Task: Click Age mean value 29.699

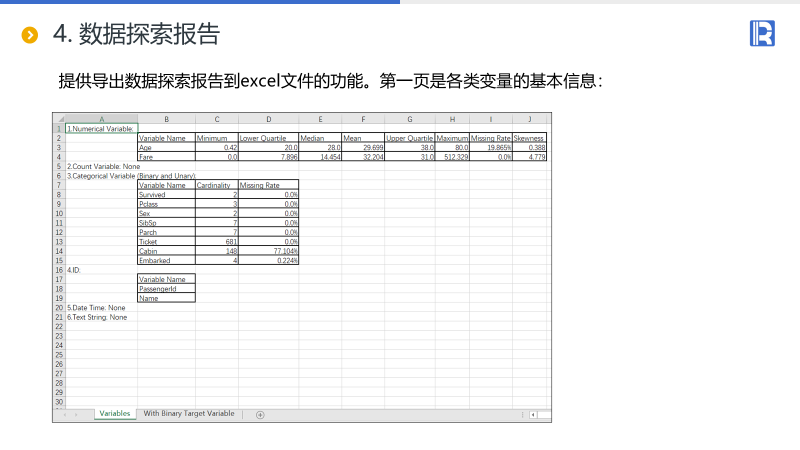Action: 363,147
